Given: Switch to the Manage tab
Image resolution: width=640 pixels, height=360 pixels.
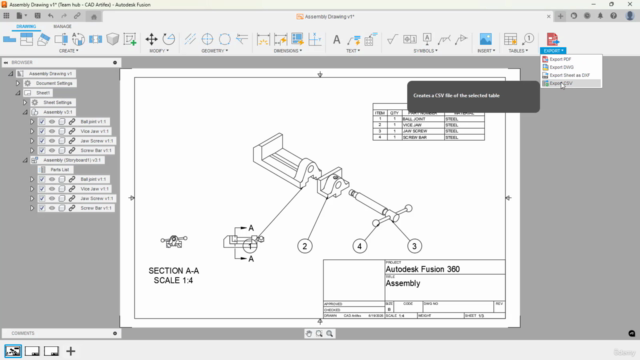Looking at the screenshot, I should (62, 26).
